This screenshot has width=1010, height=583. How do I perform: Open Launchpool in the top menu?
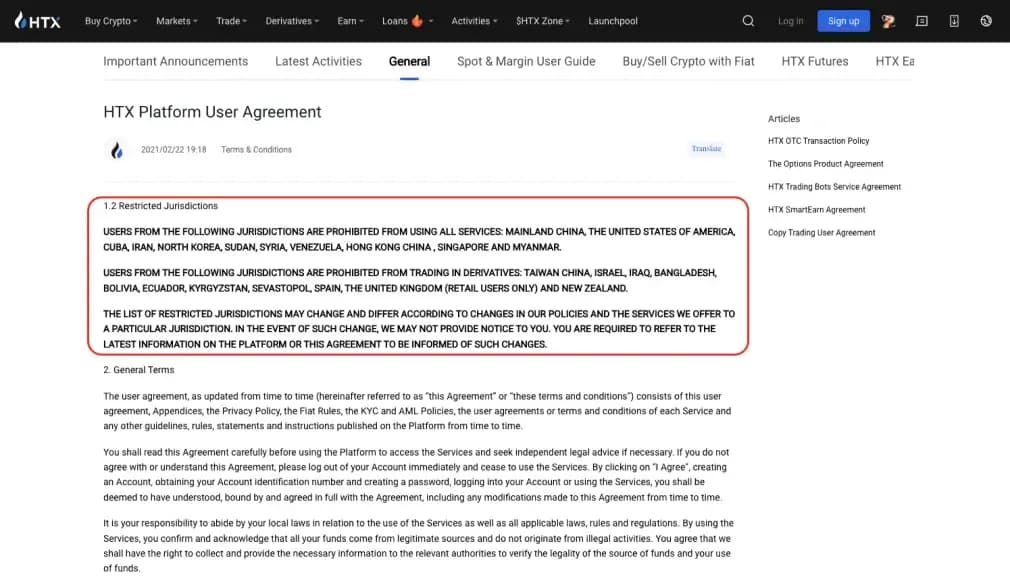tap(613, 21)
